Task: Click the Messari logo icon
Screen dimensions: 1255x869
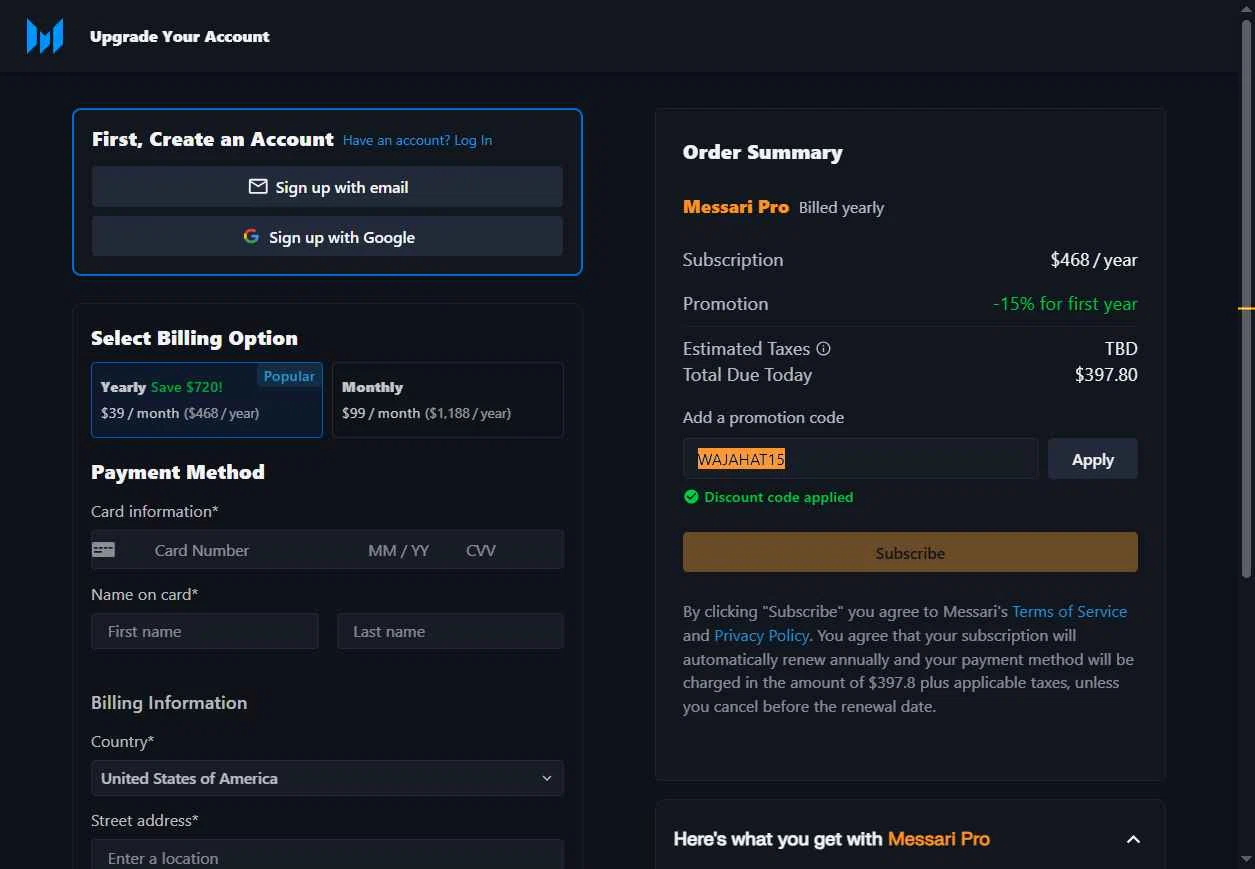Action: (x=45, y=36)
